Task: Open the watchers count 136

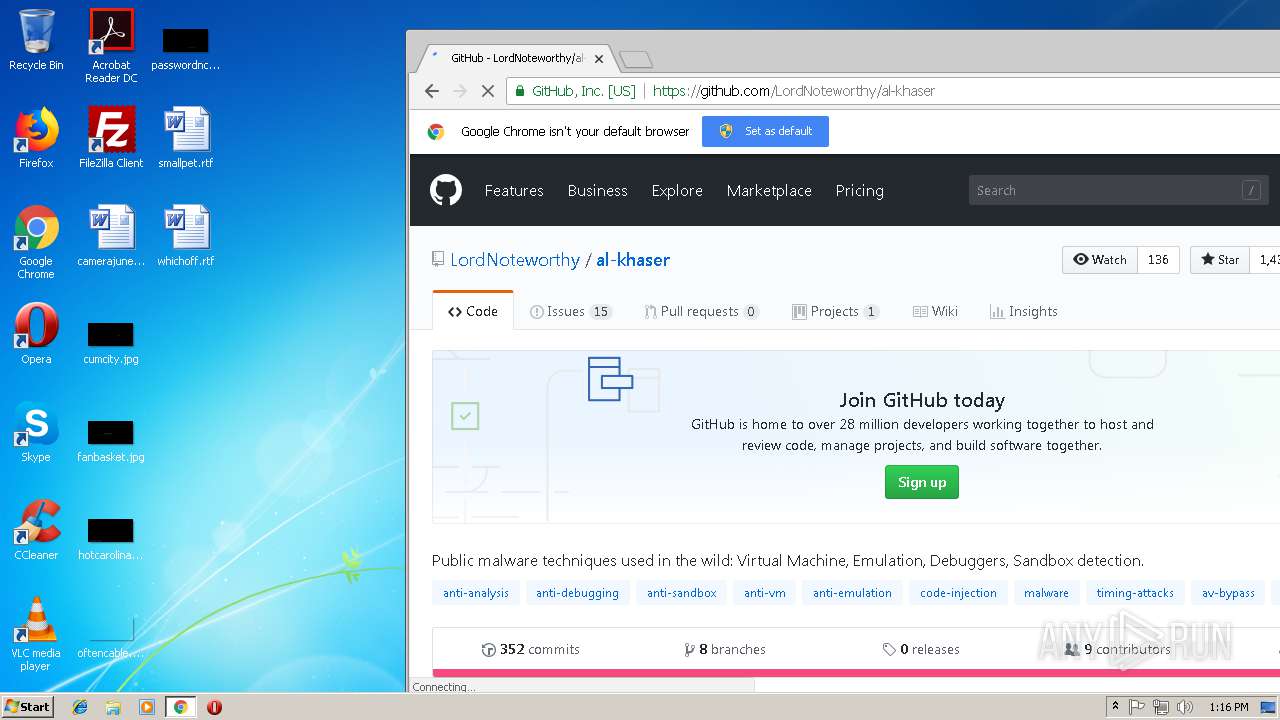Action: 1158,259
